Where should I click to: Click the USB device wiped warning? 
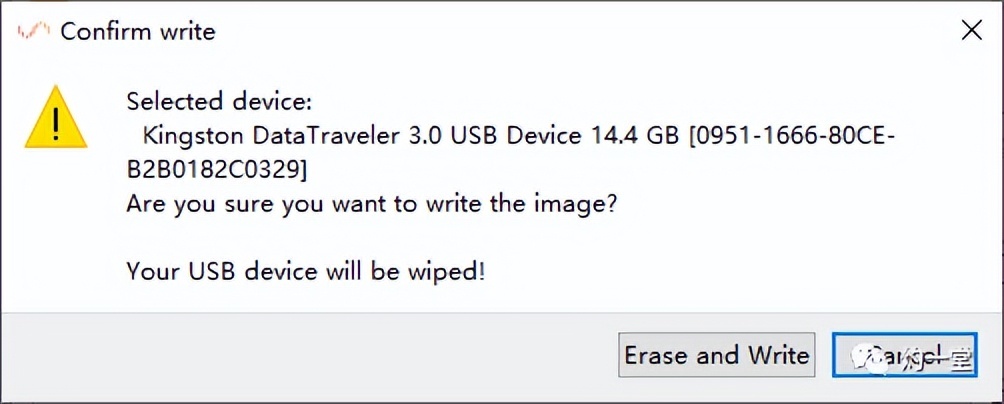click(x=306, y=271)
